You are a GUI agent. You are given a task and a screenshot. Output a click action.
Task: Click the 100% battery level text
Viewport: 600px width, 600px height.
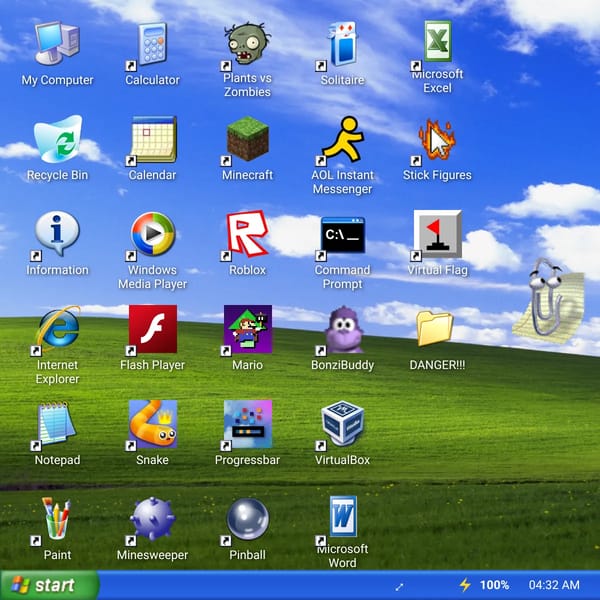[x=494, y=585]
